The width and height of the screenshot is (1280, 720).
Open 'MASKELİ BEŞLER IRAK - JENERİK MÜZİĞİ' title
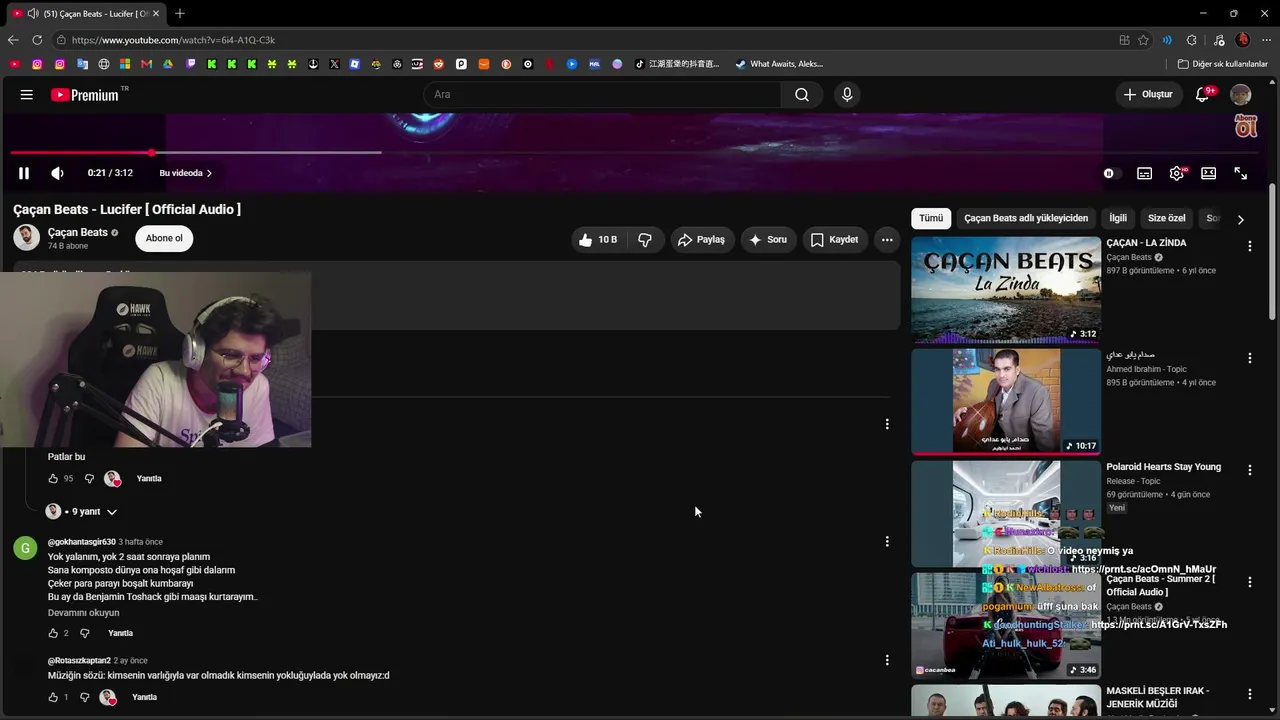pyautogui.click(x=1157, y=697)
